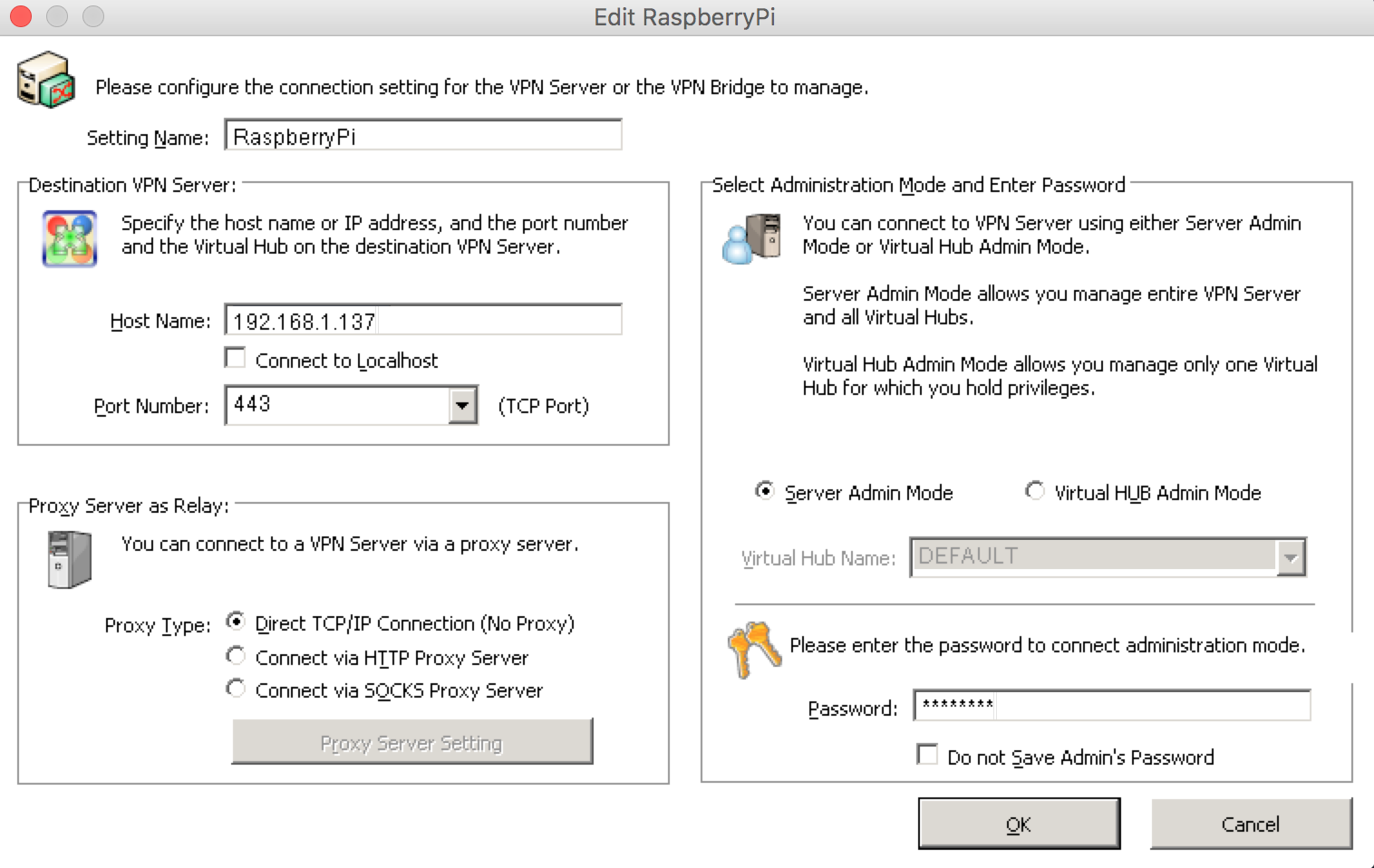The width and height of the screenshot is (1374, 868).
Task: Select Connect via SOCKS Proxy Server
Action: tap(236, 689)
